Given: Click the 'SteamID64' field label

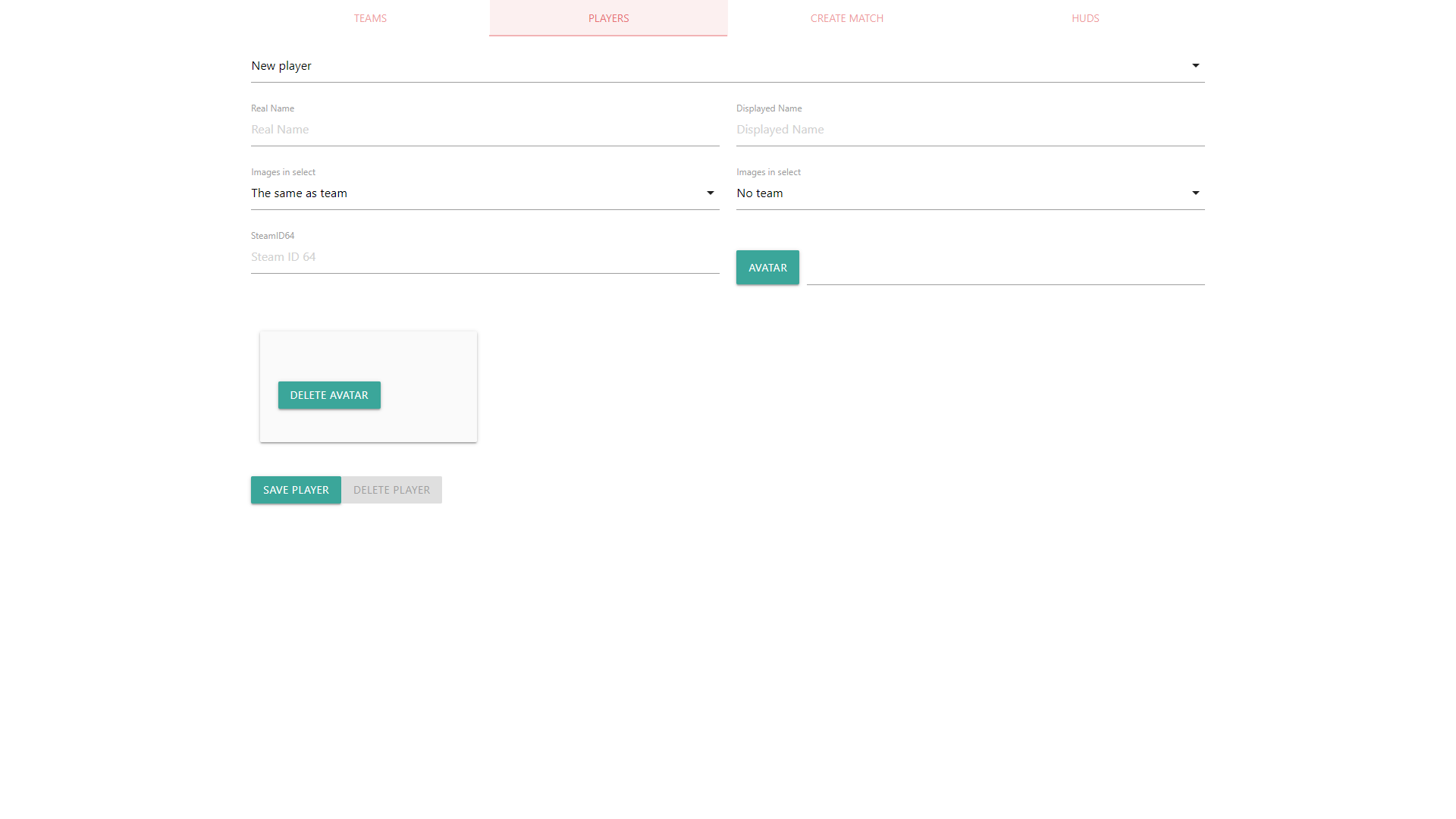Looking at the screenshot, I should tap(272, 236).
